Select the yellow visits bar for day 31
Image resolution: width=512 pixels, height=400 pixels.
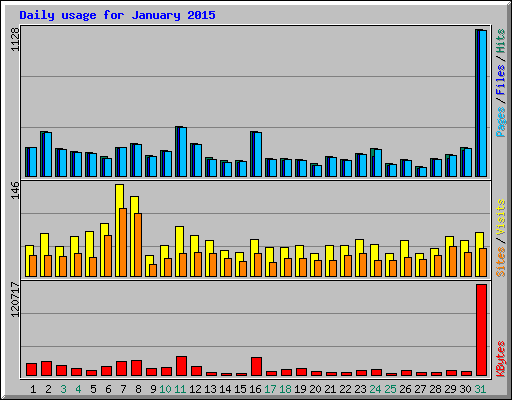click(x=480, y=254)
